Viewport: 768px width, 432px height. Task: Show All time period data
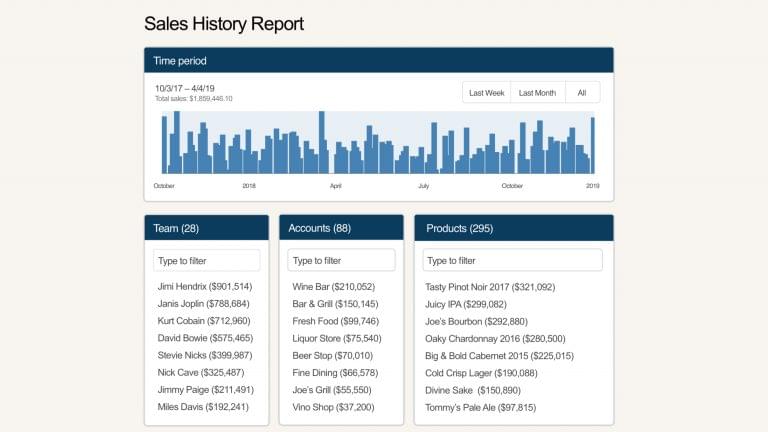click(582, 93)
